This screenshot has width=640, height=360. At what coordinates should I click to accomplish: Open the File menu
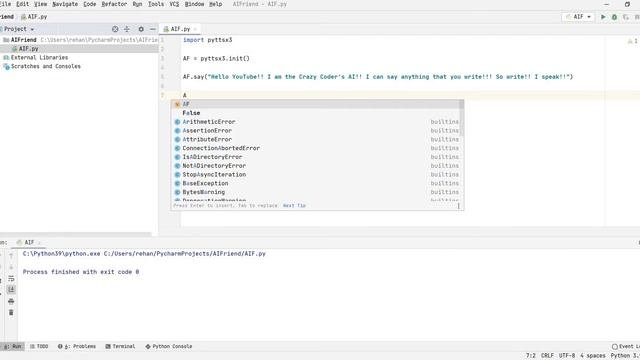point(5,4)
